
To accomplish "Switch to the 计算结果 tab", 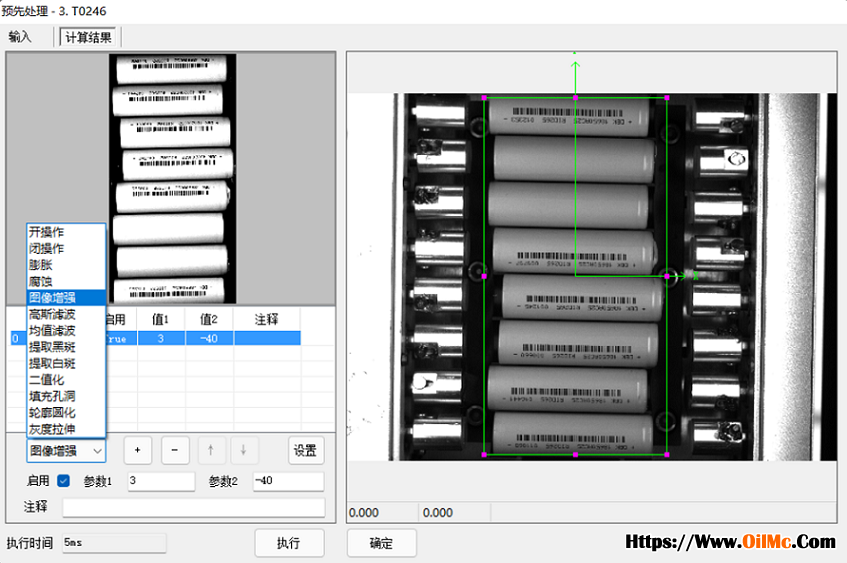I will tap(88, 37).
